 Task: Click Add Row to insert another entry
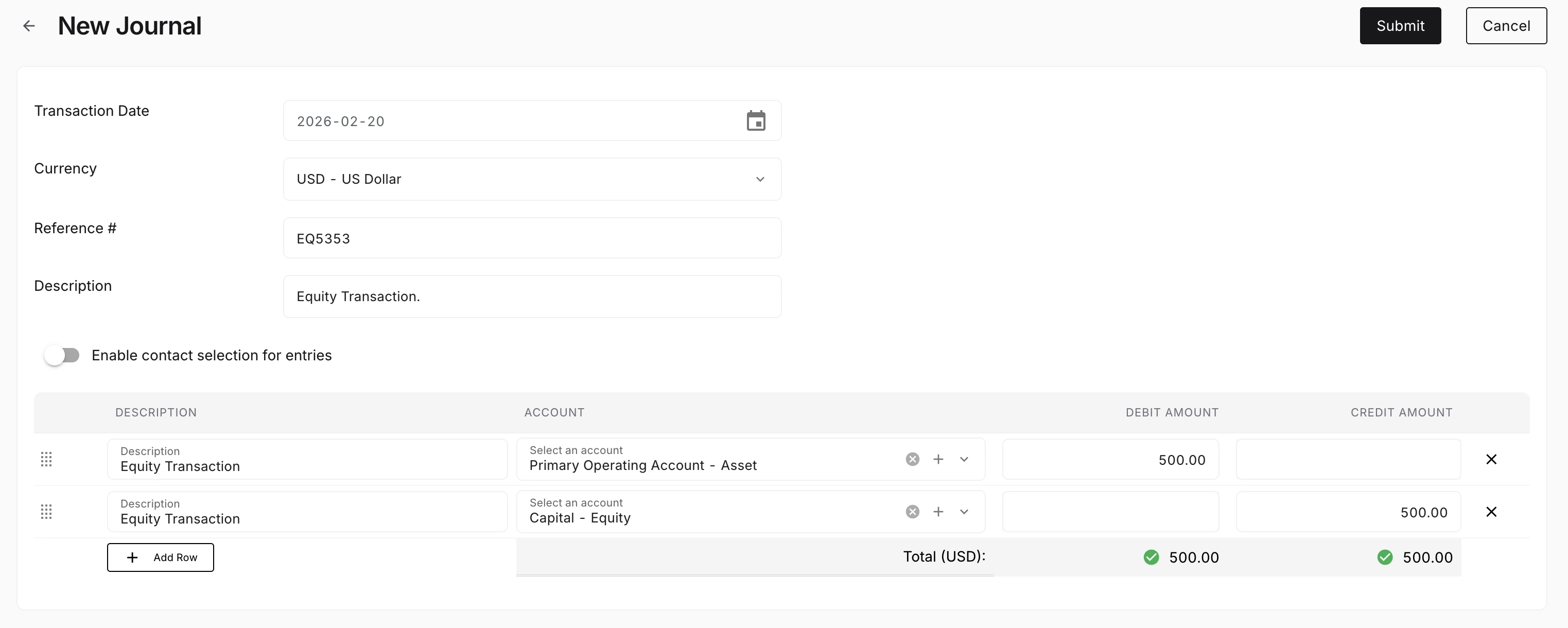160,557
